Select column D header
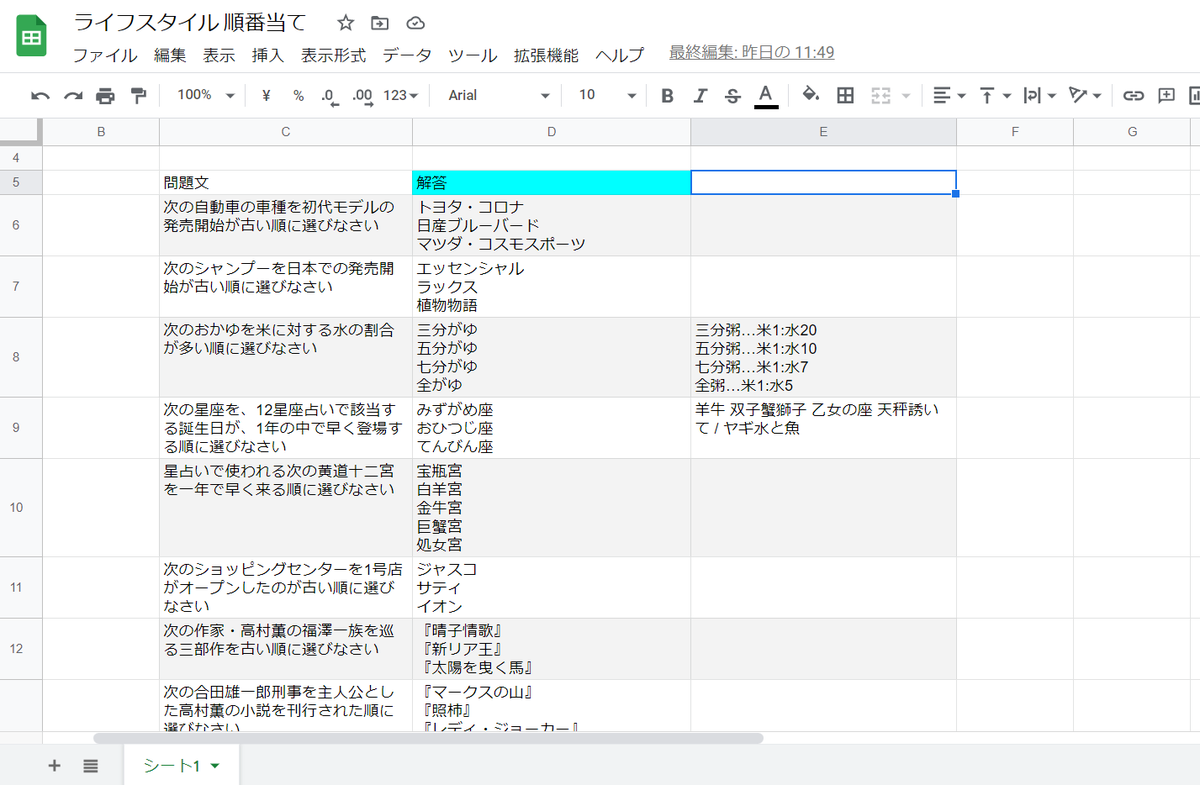The image size is (1200, 785). [x=551, y=132]
